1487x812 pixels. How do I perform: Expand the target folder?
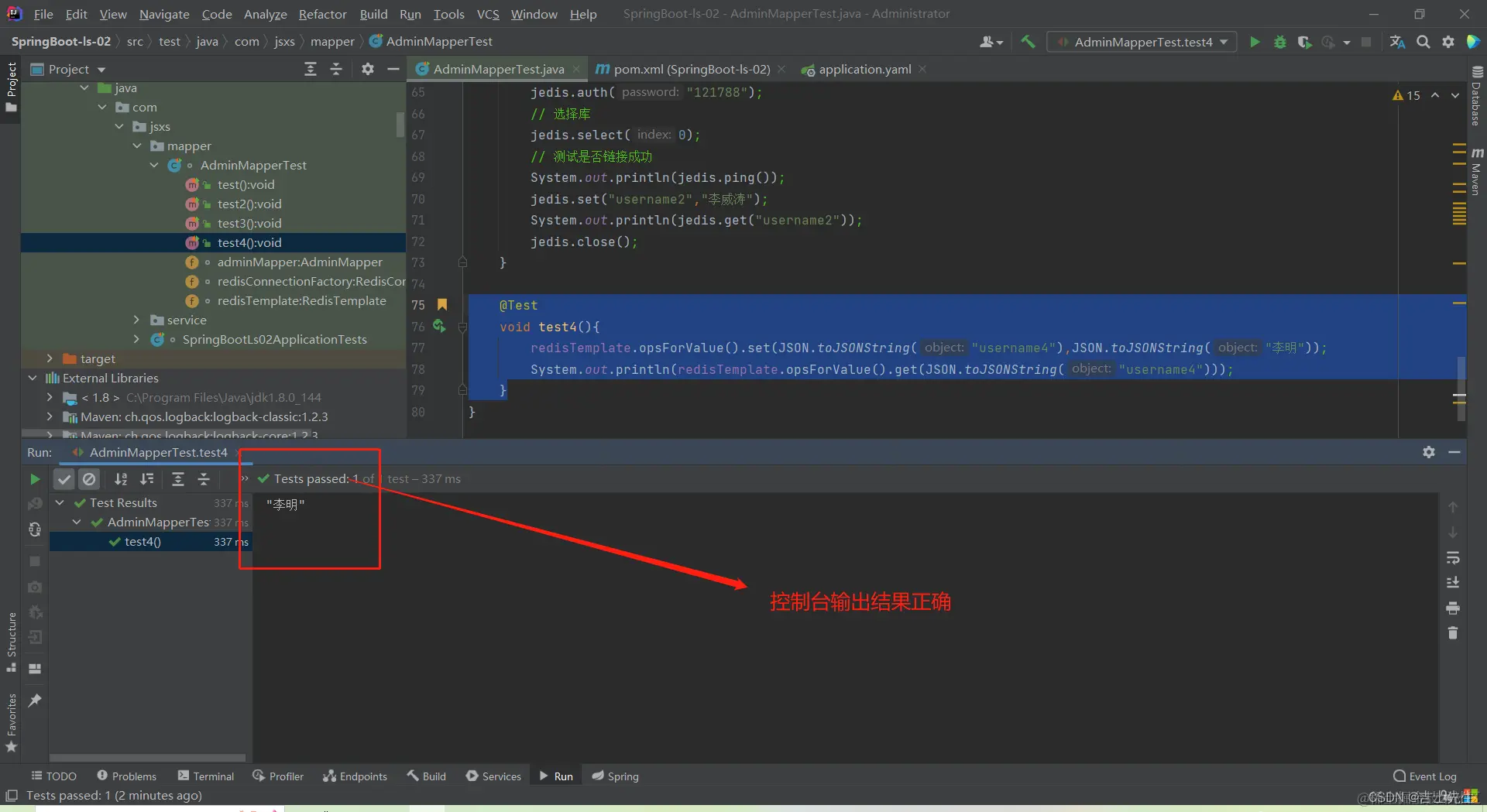coord(50,358)
